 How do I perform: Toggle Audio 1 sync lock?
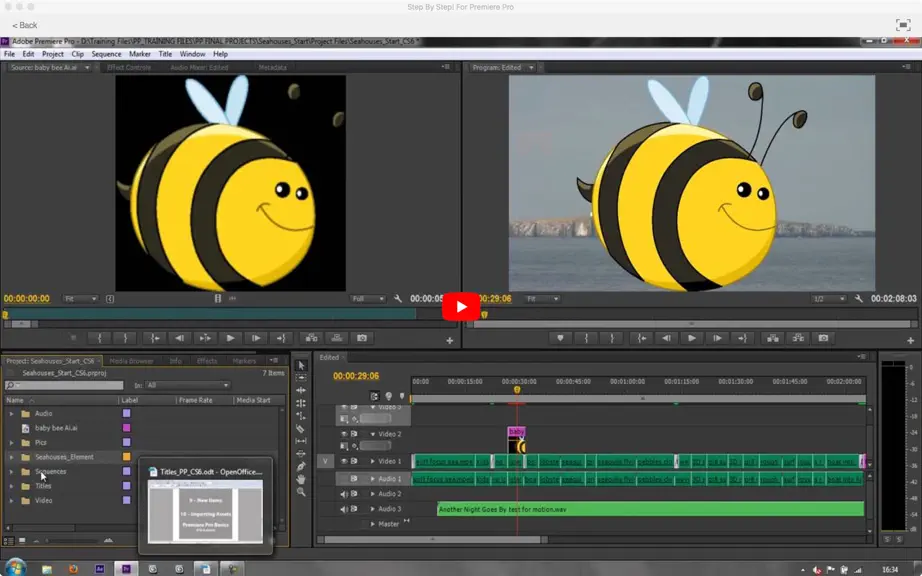click(354, 479)
